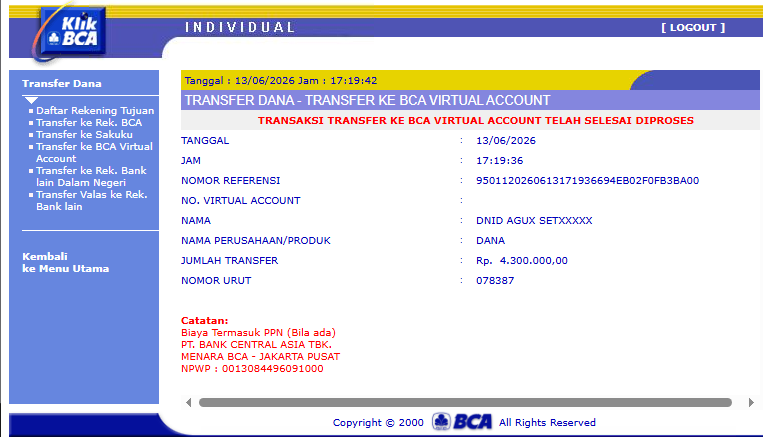Click the Tanggal Jam timestamp in yellow bar

tap(281, 80)
